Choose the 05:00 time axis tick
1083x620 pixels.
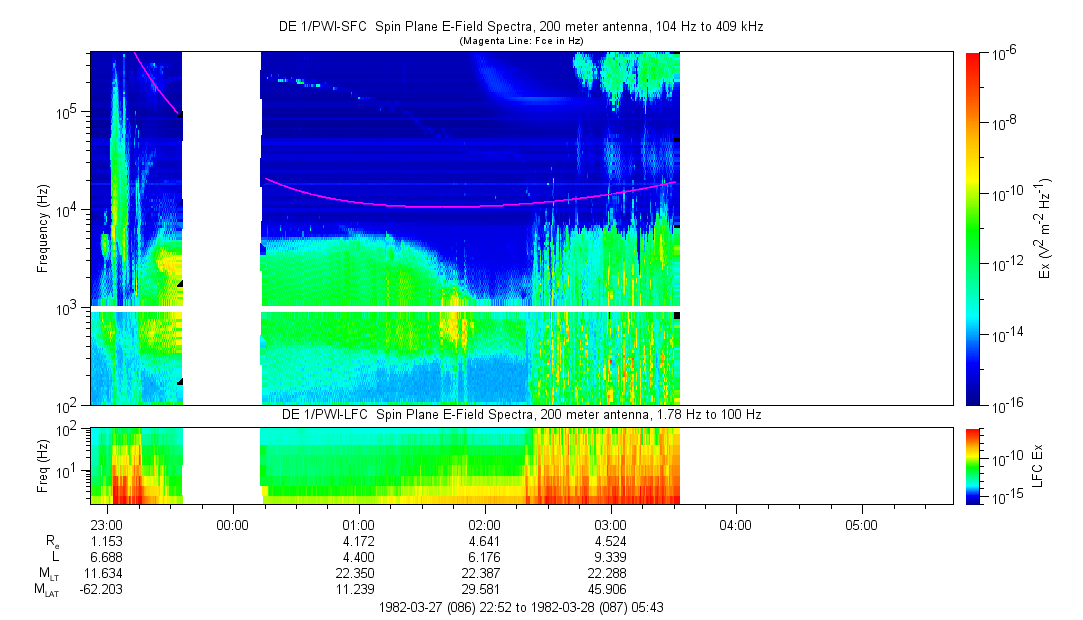tap(861, 524)
